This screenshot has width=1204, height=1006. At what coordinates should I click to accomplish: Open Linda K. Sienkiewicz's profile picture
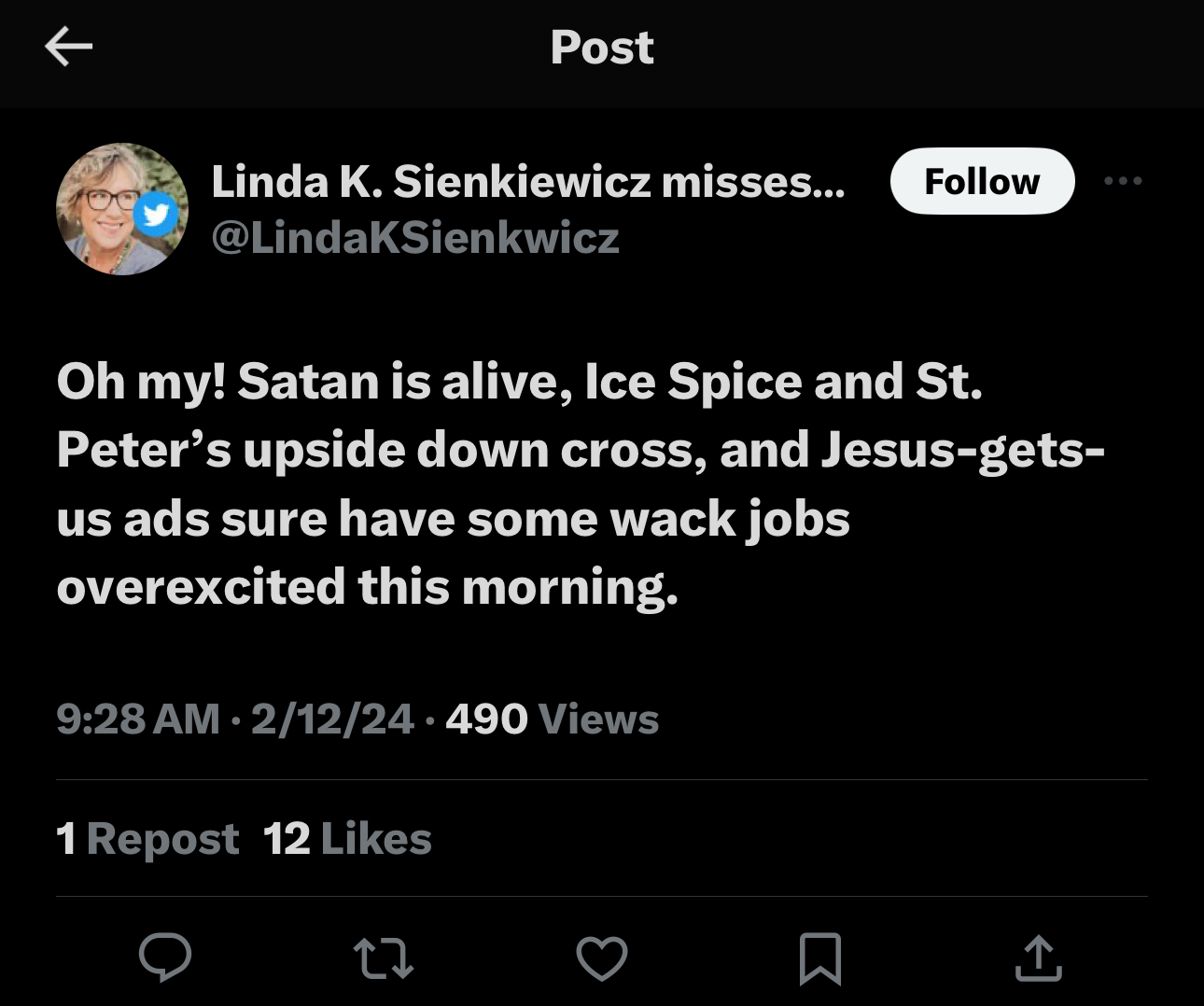tap(122, 209)
